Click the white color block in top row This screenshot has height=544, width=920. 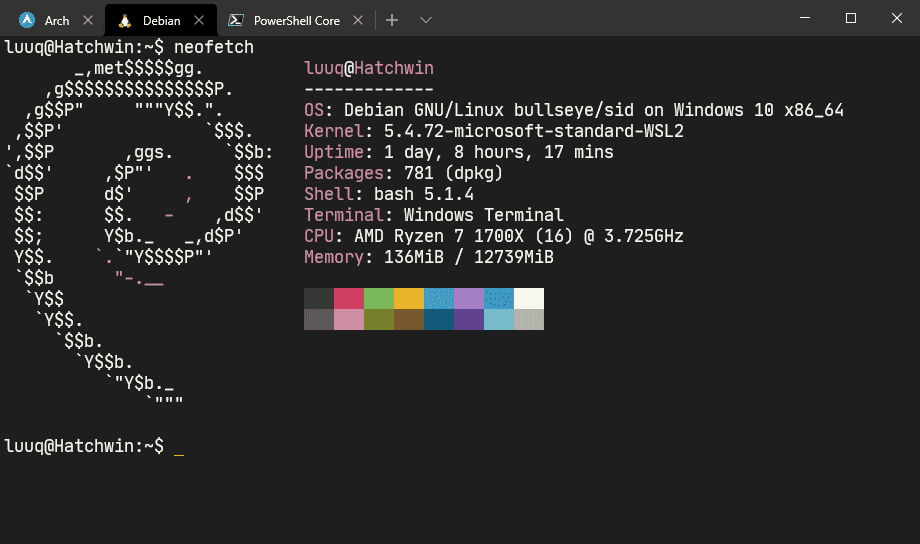pyautogui.click(x=528, y=298)
